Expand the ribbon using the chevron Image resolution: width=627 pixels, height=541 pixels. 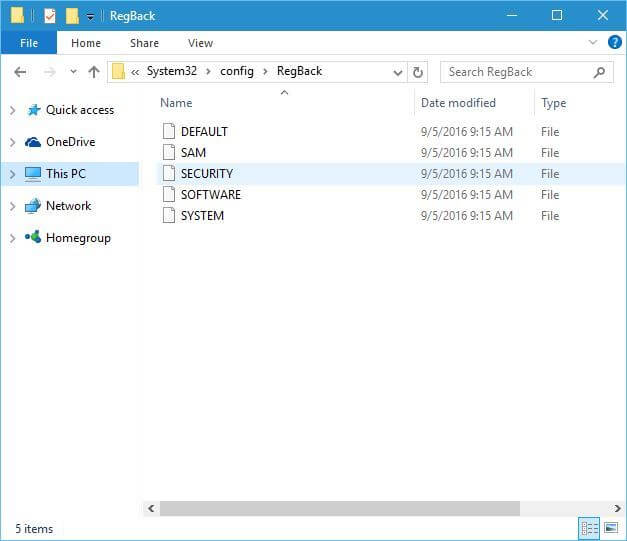593,42
